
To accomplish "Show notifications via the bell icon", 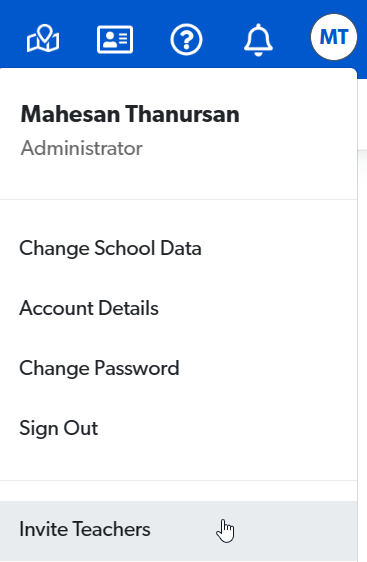I will coord(258,40).
